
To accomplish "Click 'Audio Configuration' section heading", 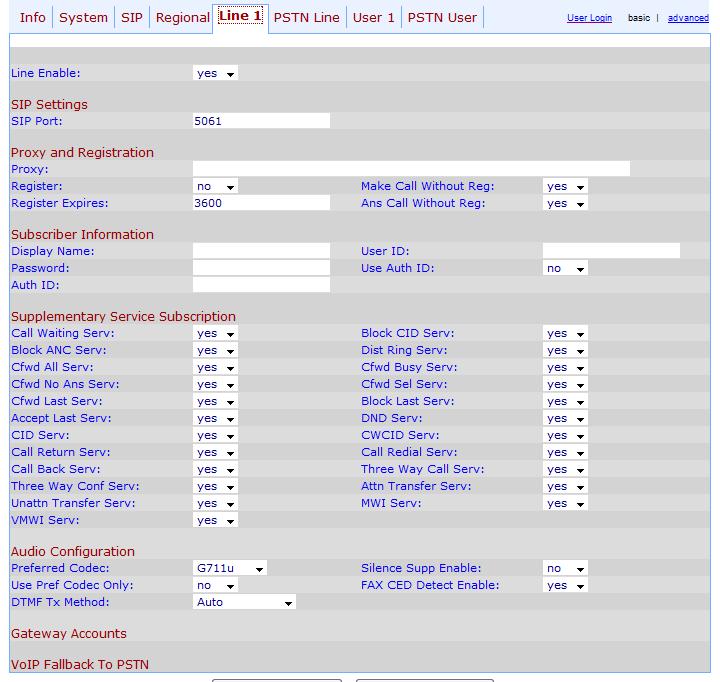I will (73, 551).
